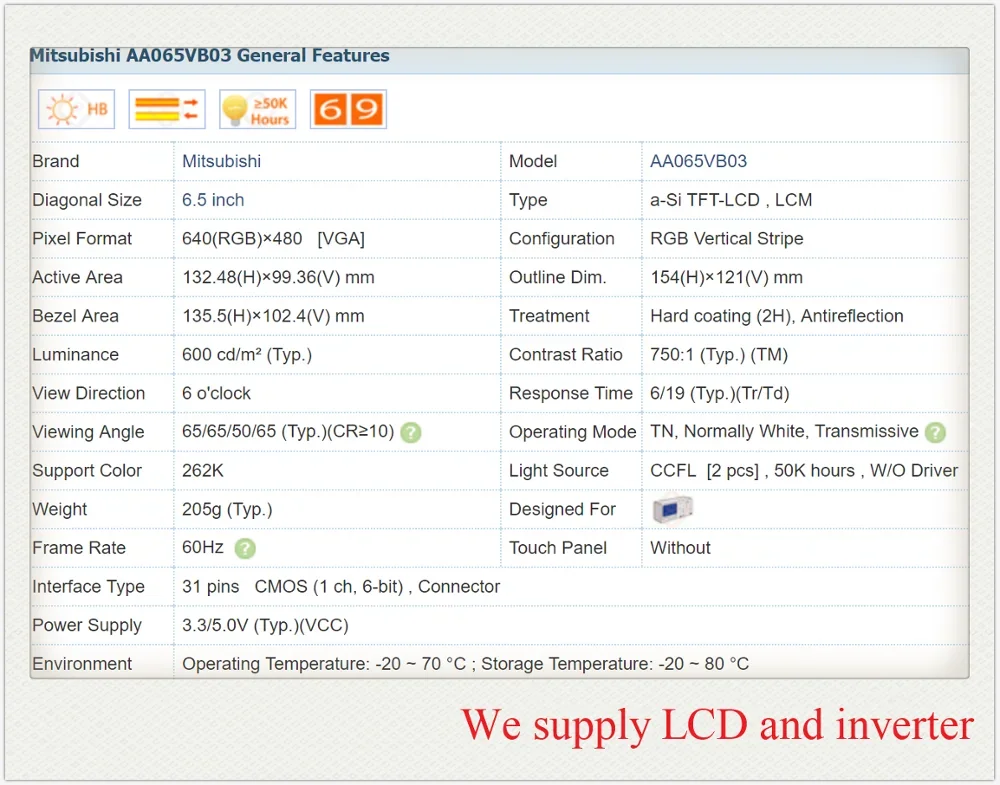1000x785 pixels.
Task: Click the red We supply LCD and inverter text
Action: coord(717,725)
